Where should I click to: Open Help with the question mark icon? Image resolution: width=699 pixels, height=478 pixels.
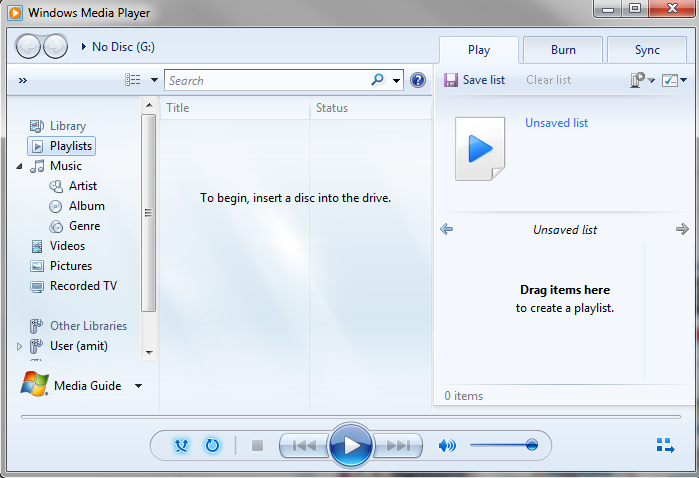pyautogui.click(x=418, y=80)
